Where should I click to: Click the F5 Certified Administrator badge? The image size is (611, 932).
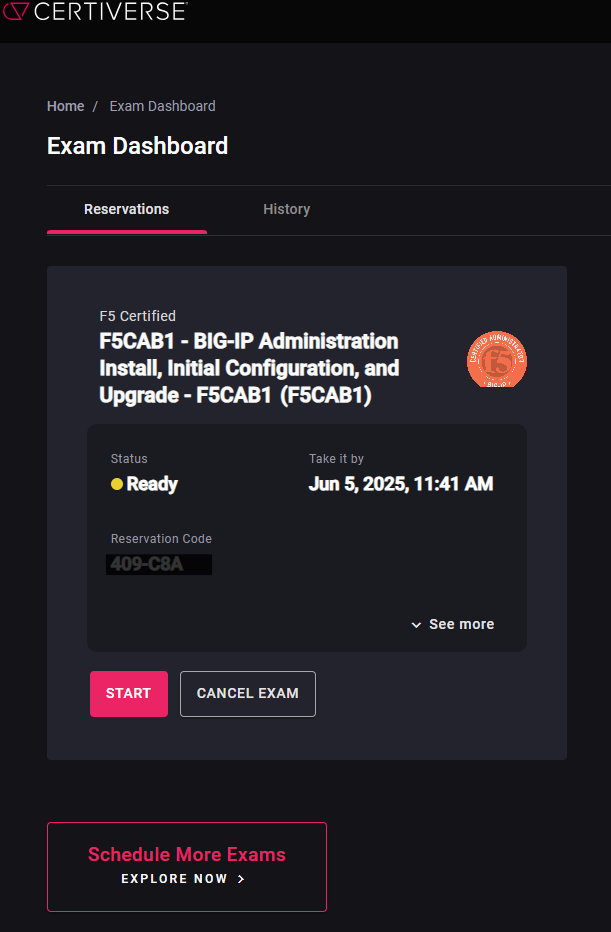pos(497,360)
